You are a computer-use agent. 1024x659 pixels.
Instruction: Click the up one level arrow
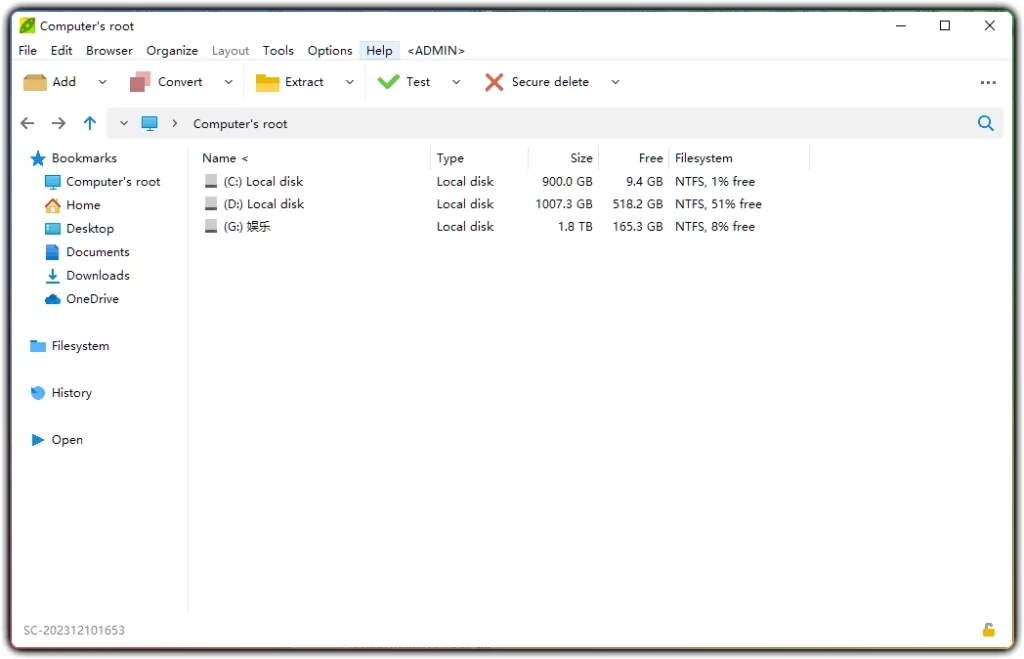89,123
